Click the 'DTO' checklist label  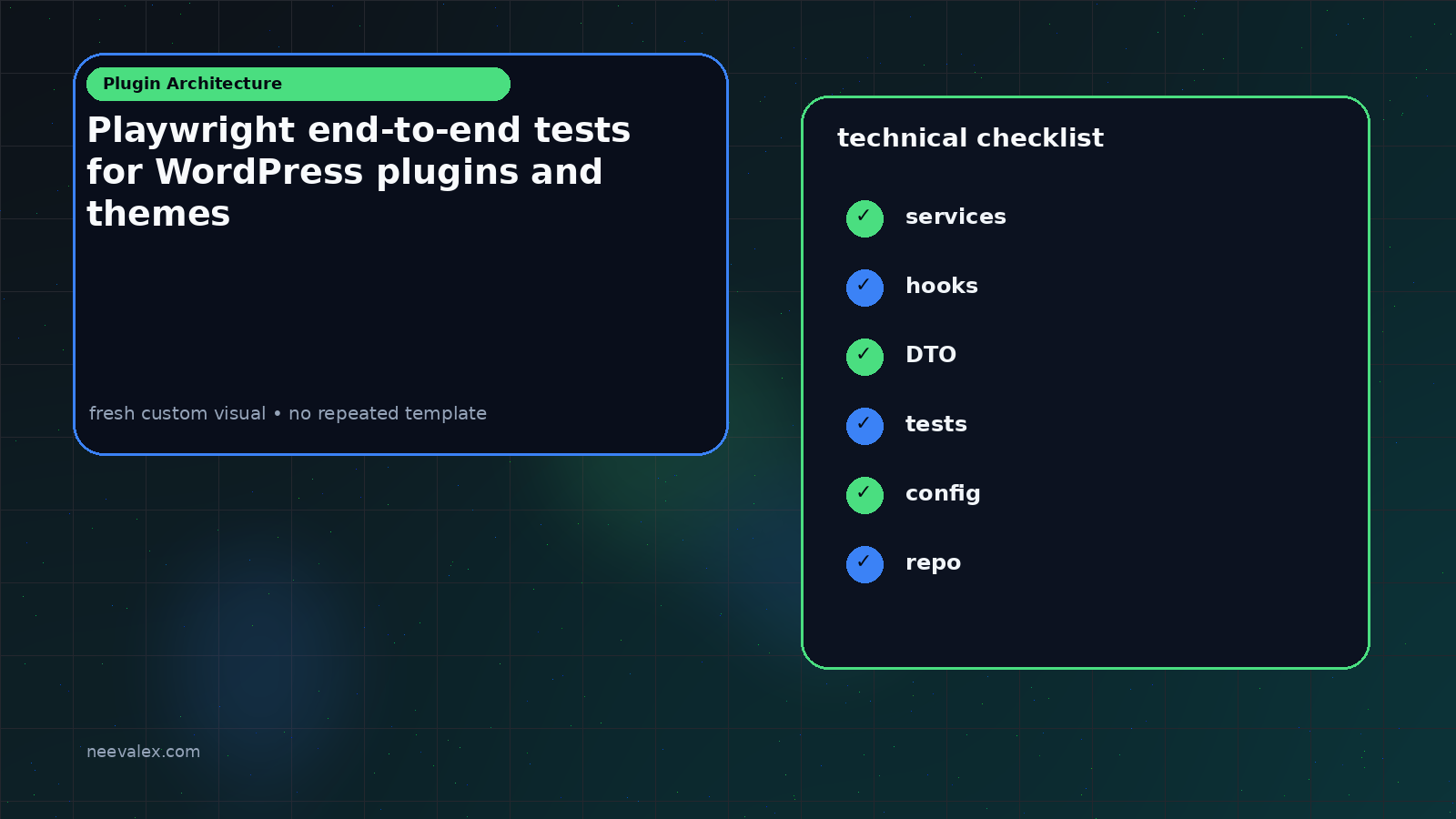[930, 355]
